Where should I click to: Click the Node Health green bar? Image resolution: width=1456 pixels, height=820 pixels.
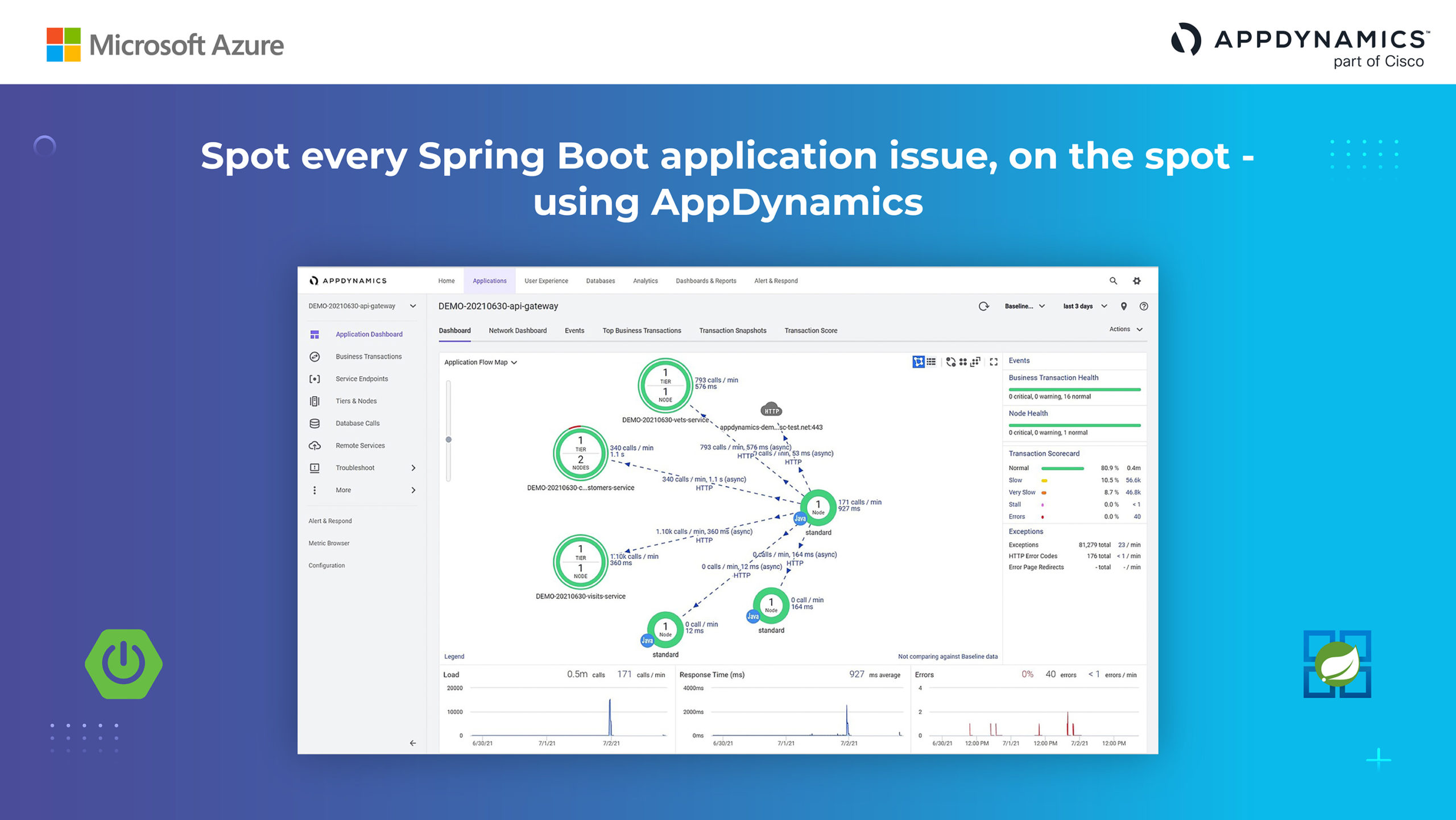(1074, 425)
